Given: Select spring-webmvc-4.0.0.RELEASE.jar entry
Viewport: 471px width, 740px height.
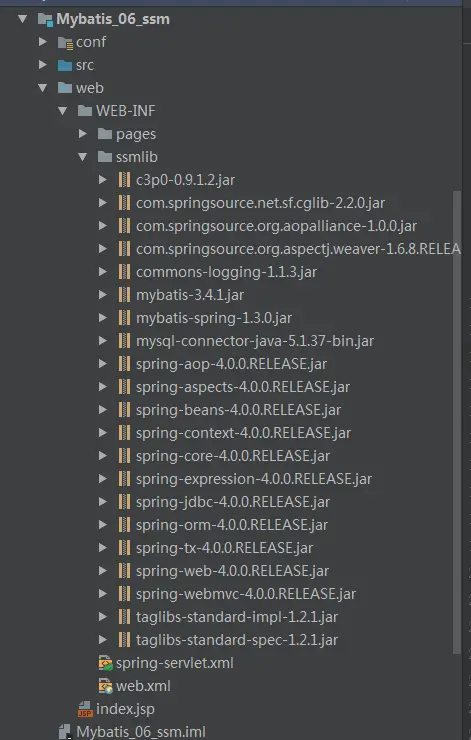Looking at the screenshot, I should tap(246, 594).
